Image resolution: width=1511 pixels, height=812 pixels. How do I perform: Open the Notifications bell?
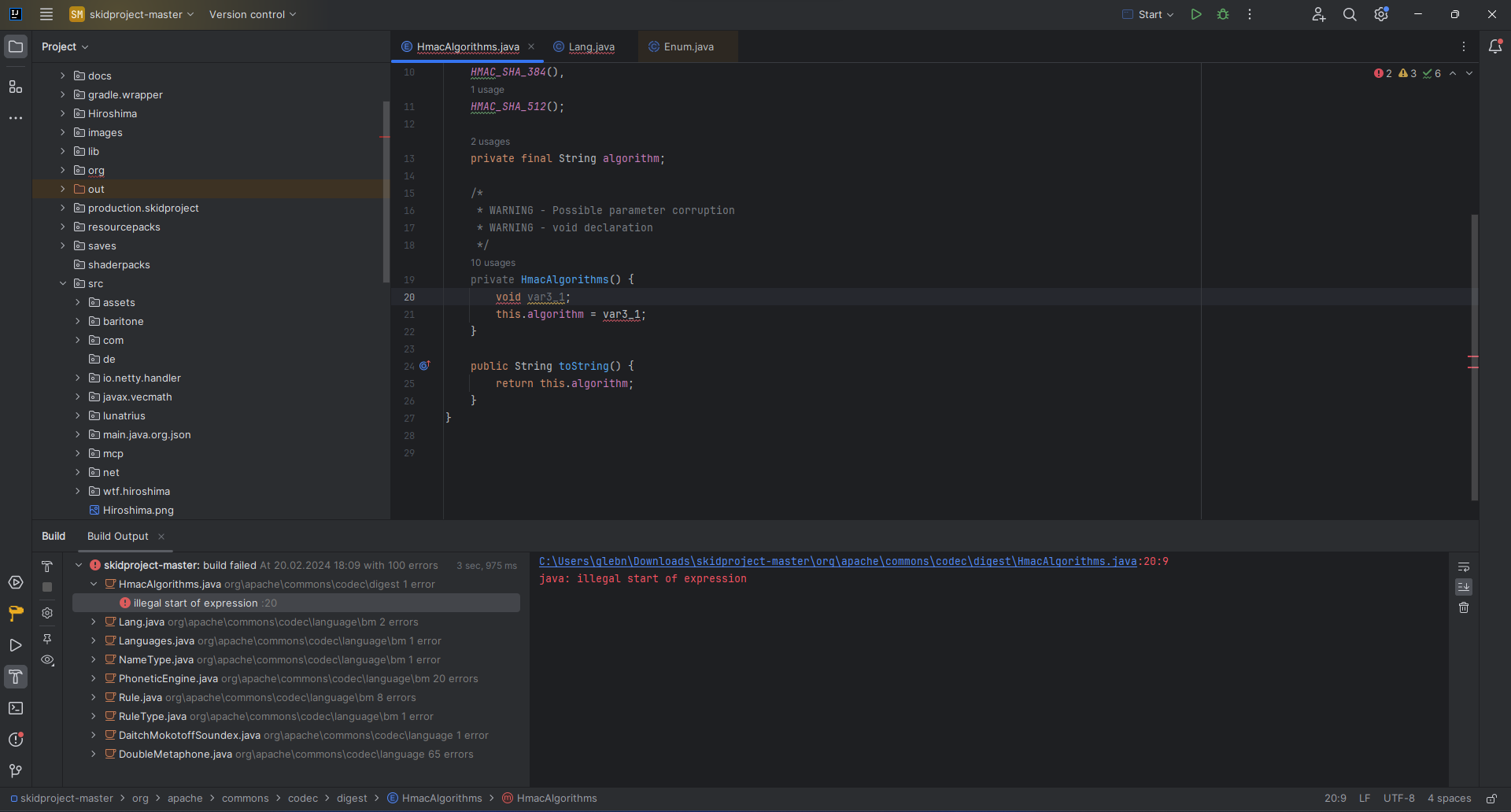click(1495, 46)
